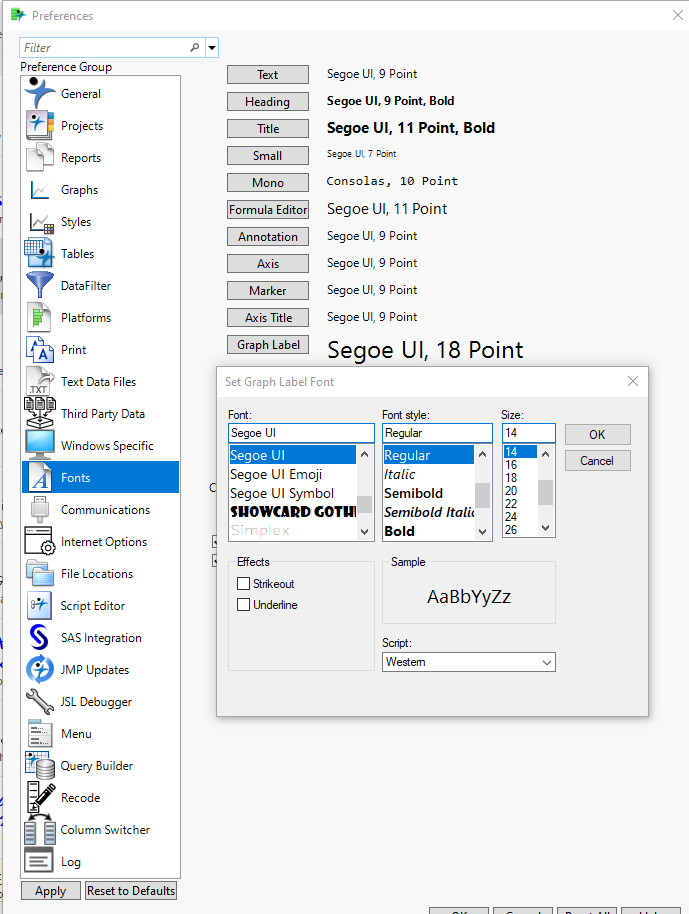Click the Font list scroll-up arrow
Viewport: 689px width, 914px height.
pyautogui.click(x=365, y=454)
